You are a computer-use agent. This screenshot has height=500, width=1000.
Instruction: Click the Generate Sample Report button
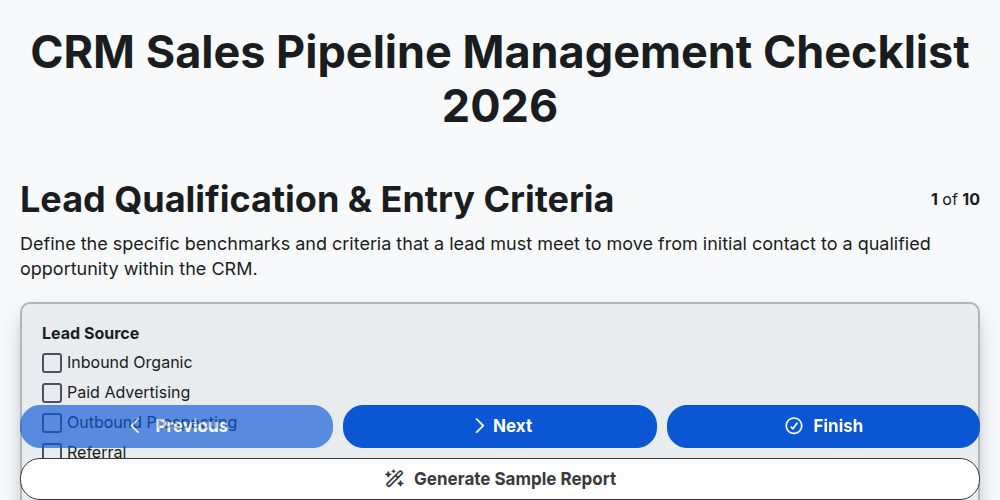point(500,479)
